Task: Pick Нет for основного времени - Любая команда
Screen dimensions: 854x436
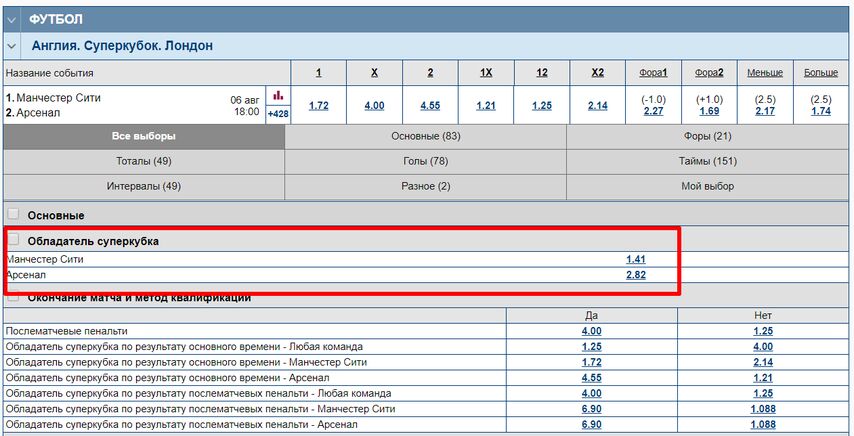Action: point(763,347)
